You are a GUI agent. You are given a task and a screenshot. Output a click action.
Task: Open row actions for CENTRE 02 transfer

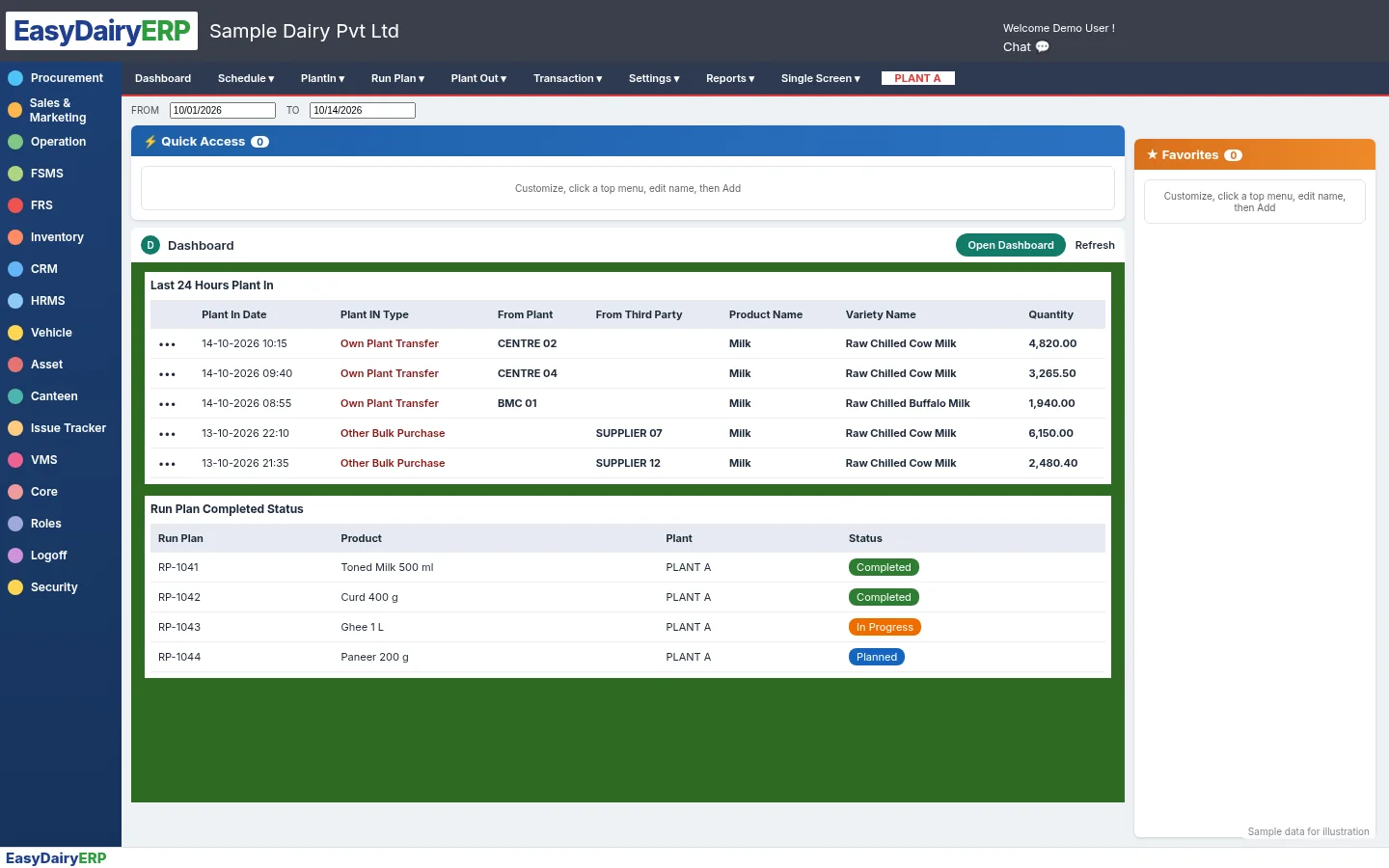(x=167, y=344)
